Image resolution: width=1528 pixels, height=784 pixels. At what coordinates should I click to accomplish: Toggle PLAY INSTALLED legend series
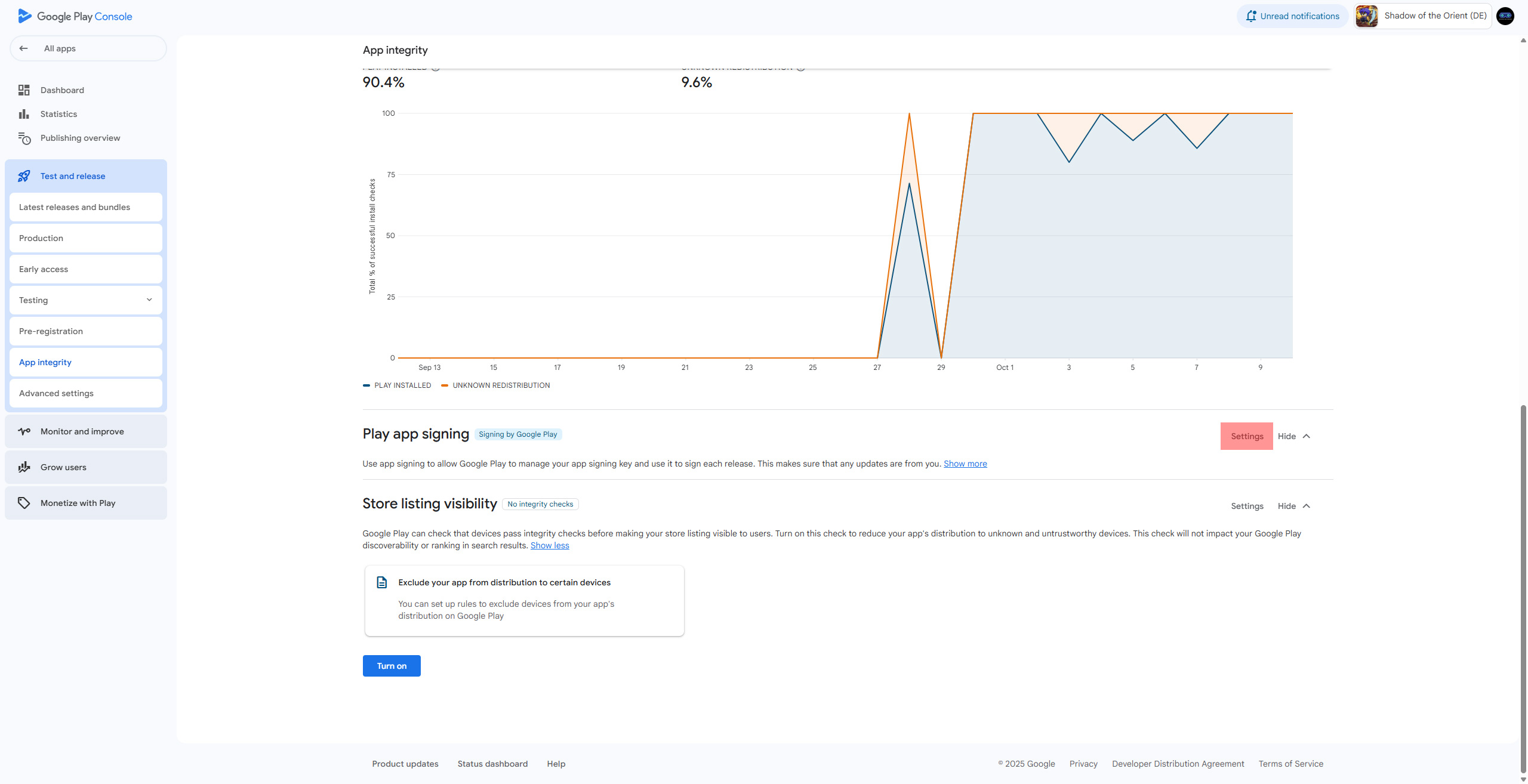tap(397, 385)
